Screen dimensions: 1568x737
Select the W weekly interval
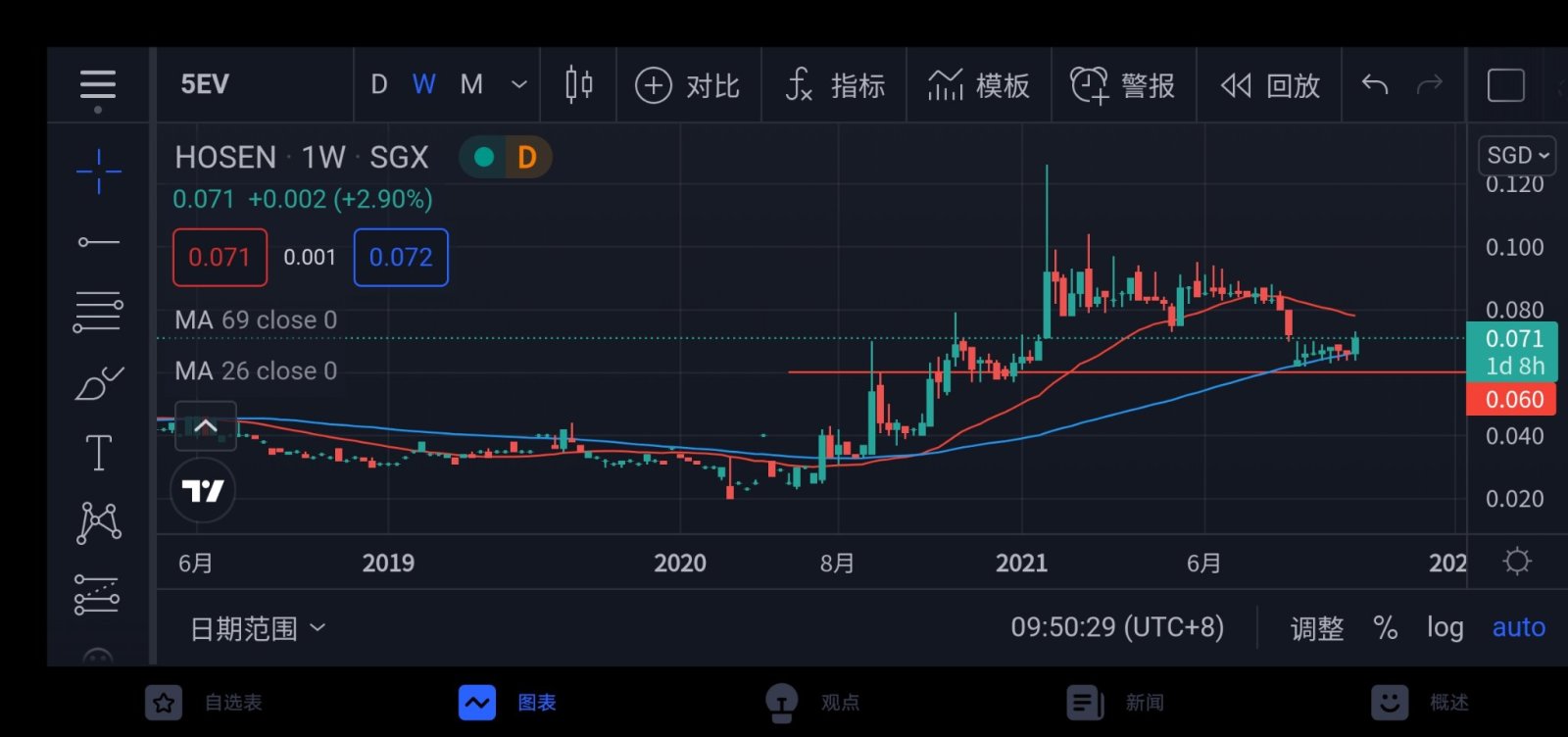[x=423, y=85]
